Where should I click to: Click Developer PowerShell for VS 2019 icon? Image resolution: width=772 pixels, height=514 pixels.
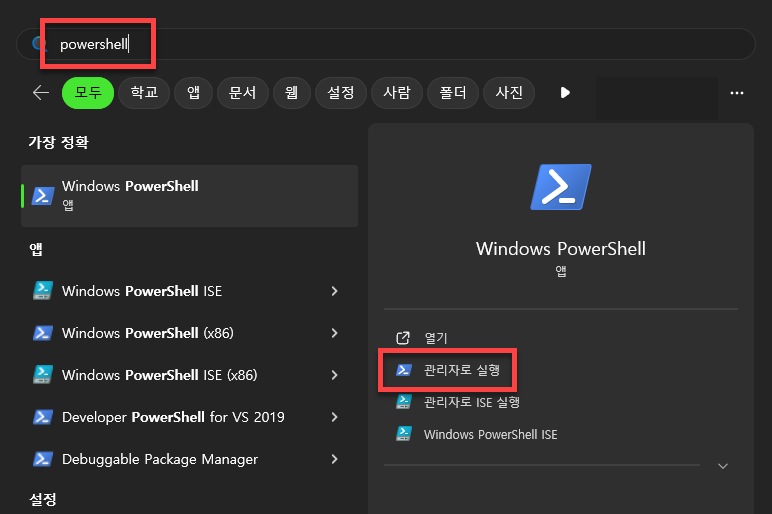tap(43, 418)
